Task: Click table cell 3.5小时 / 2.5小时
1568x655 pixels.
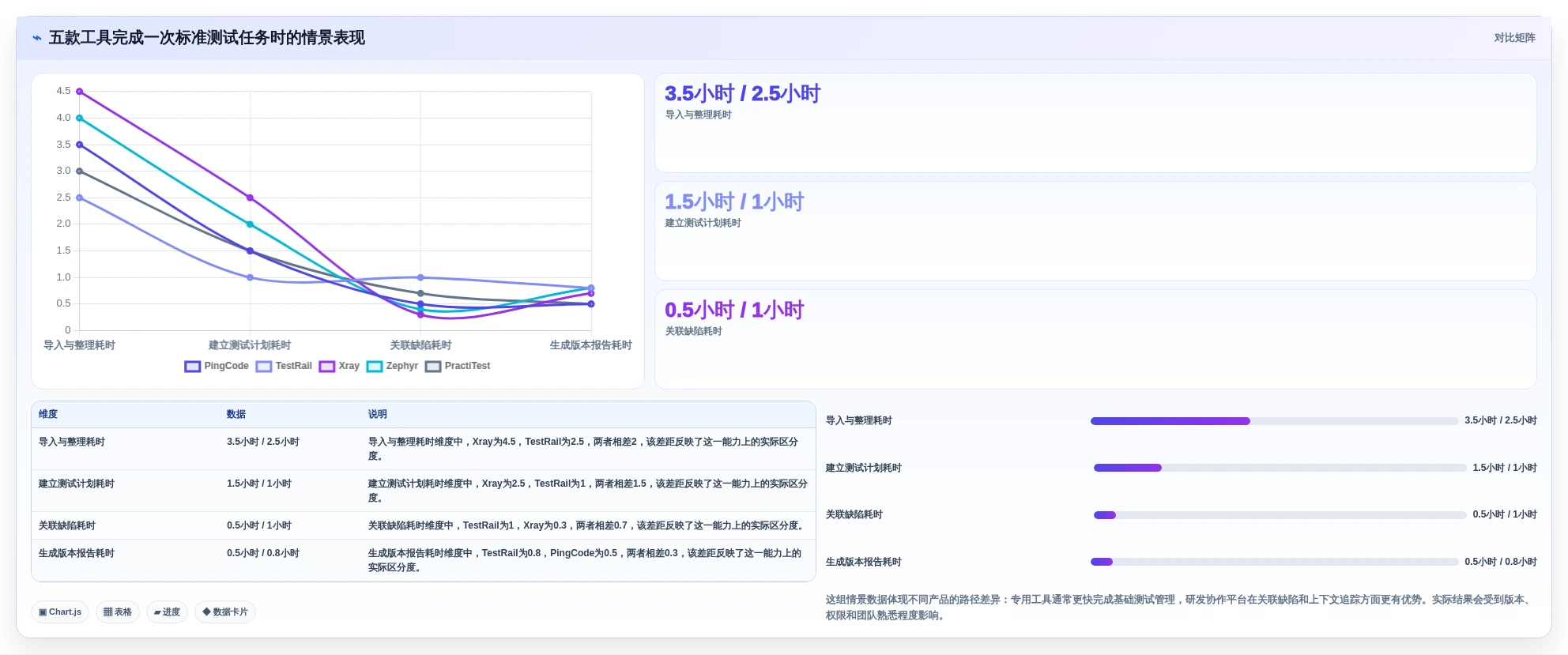Action: pyautogui.click(x=263, y=442)
